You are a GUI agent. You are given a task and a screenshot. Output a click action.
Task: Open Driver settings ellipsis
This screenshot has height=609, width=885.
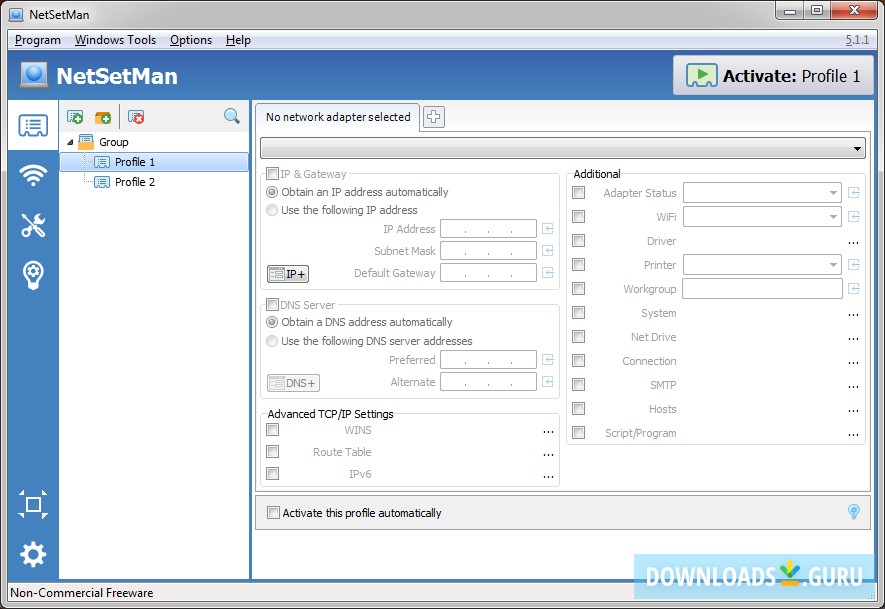853,242
